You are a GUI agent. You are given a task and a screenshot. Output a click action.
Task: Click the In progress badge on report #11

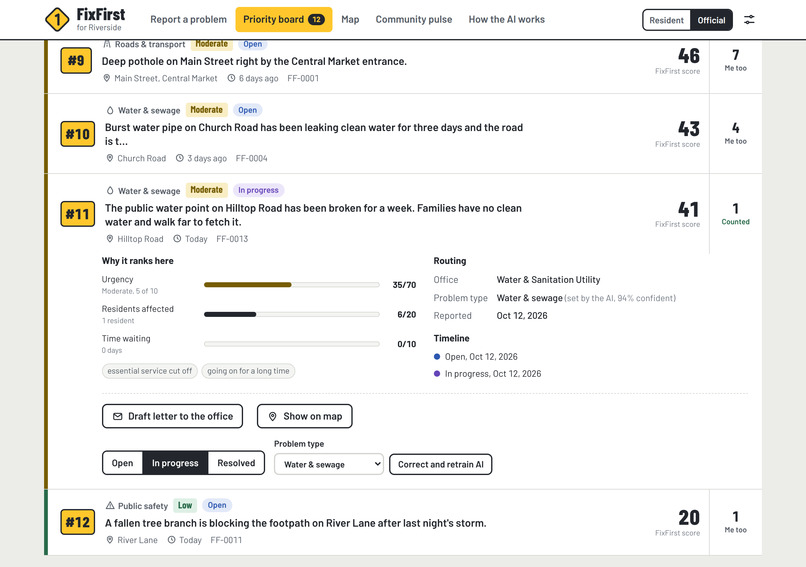pyautogui.click(x=258, y=190)
